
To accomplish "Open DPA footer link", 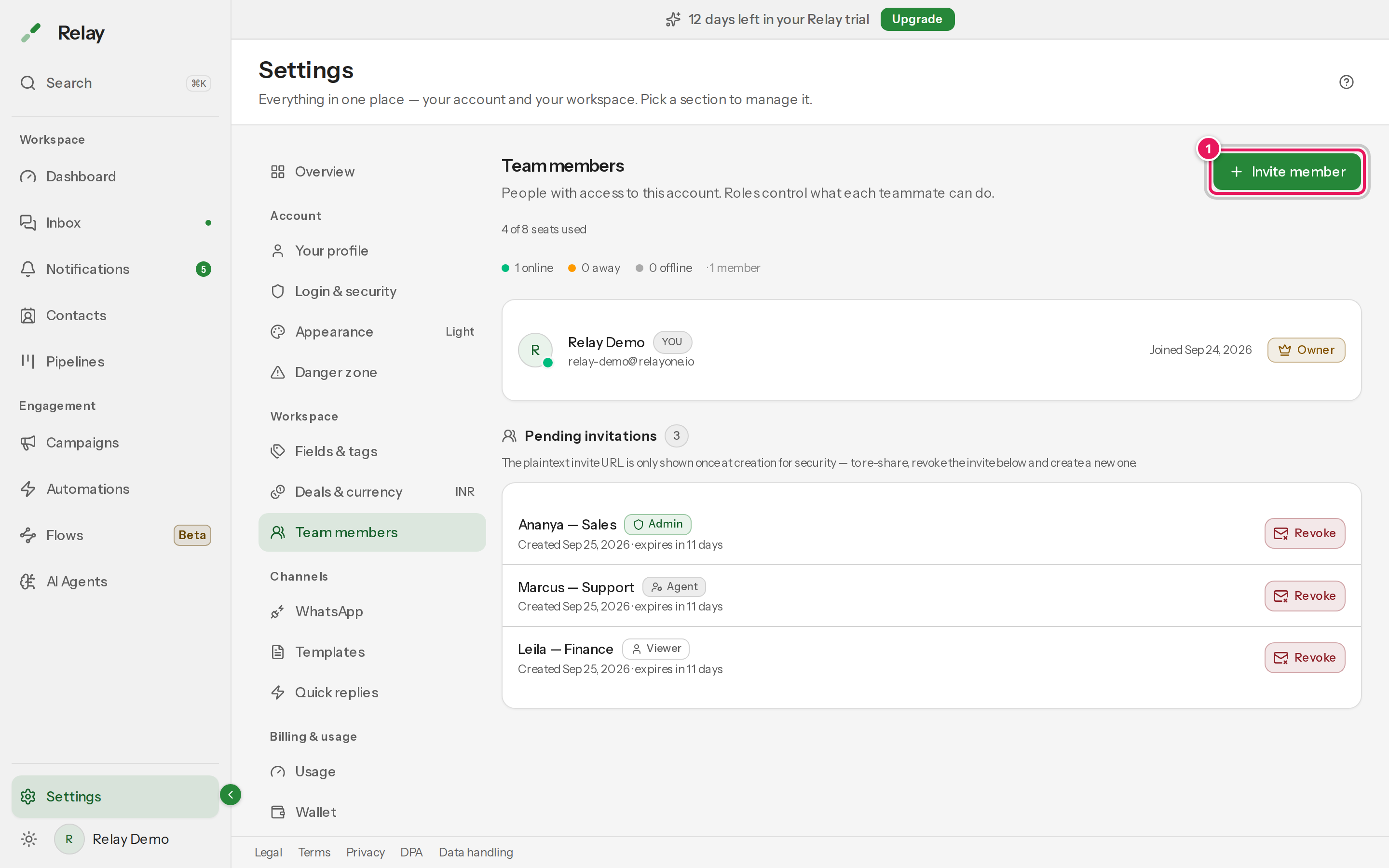I will click(x=411, y=853).
